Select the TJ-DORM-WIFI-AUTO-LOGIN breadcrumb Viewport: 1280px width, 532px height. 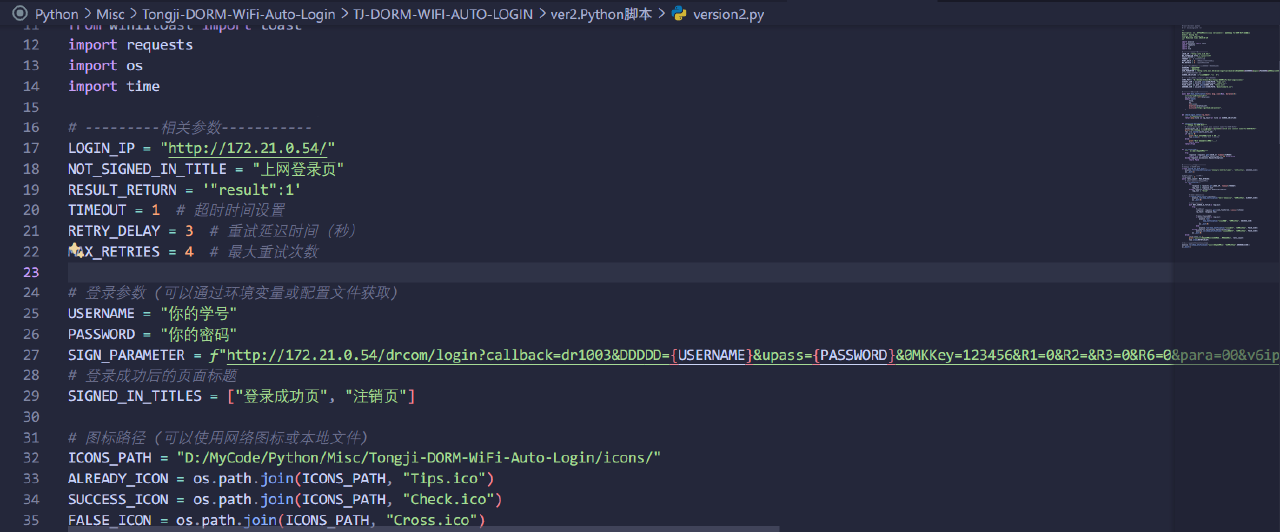click(444, 14)
